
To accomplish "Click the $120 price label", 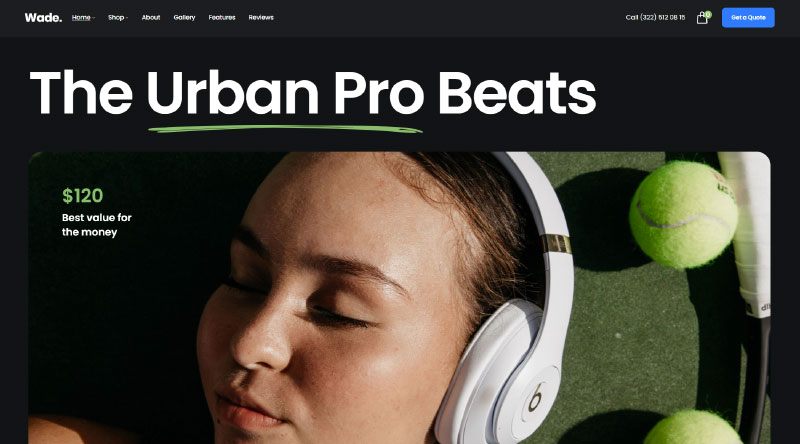I will [83, 195].
